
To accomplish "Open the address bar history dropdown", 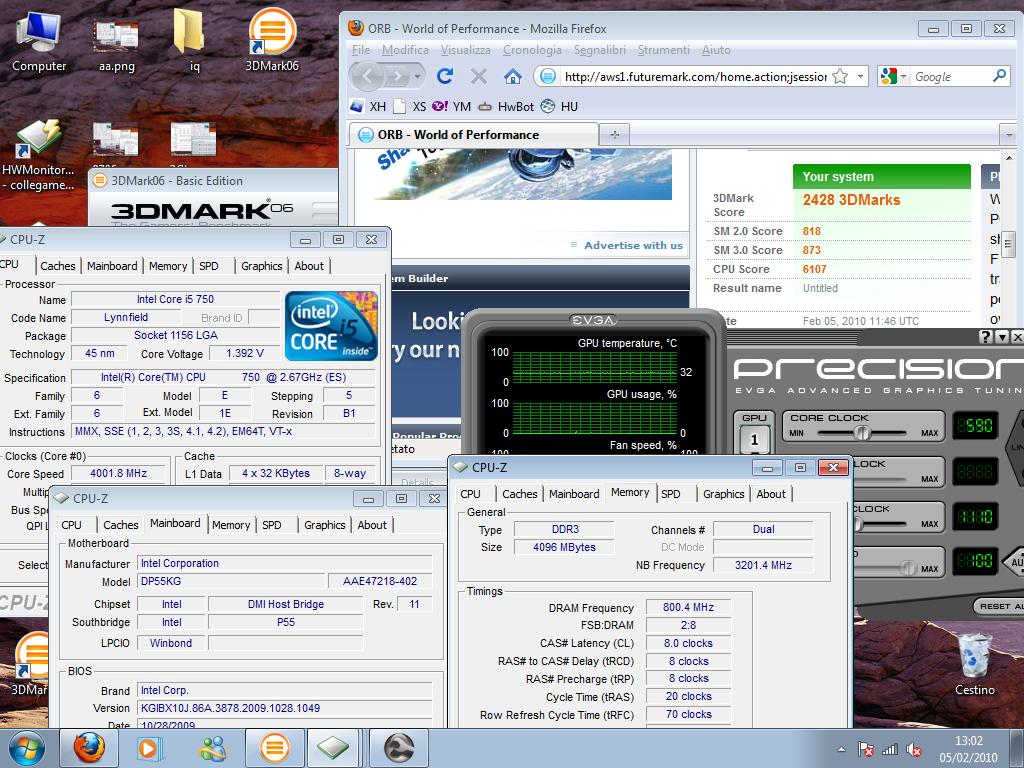I will (861, 76).
